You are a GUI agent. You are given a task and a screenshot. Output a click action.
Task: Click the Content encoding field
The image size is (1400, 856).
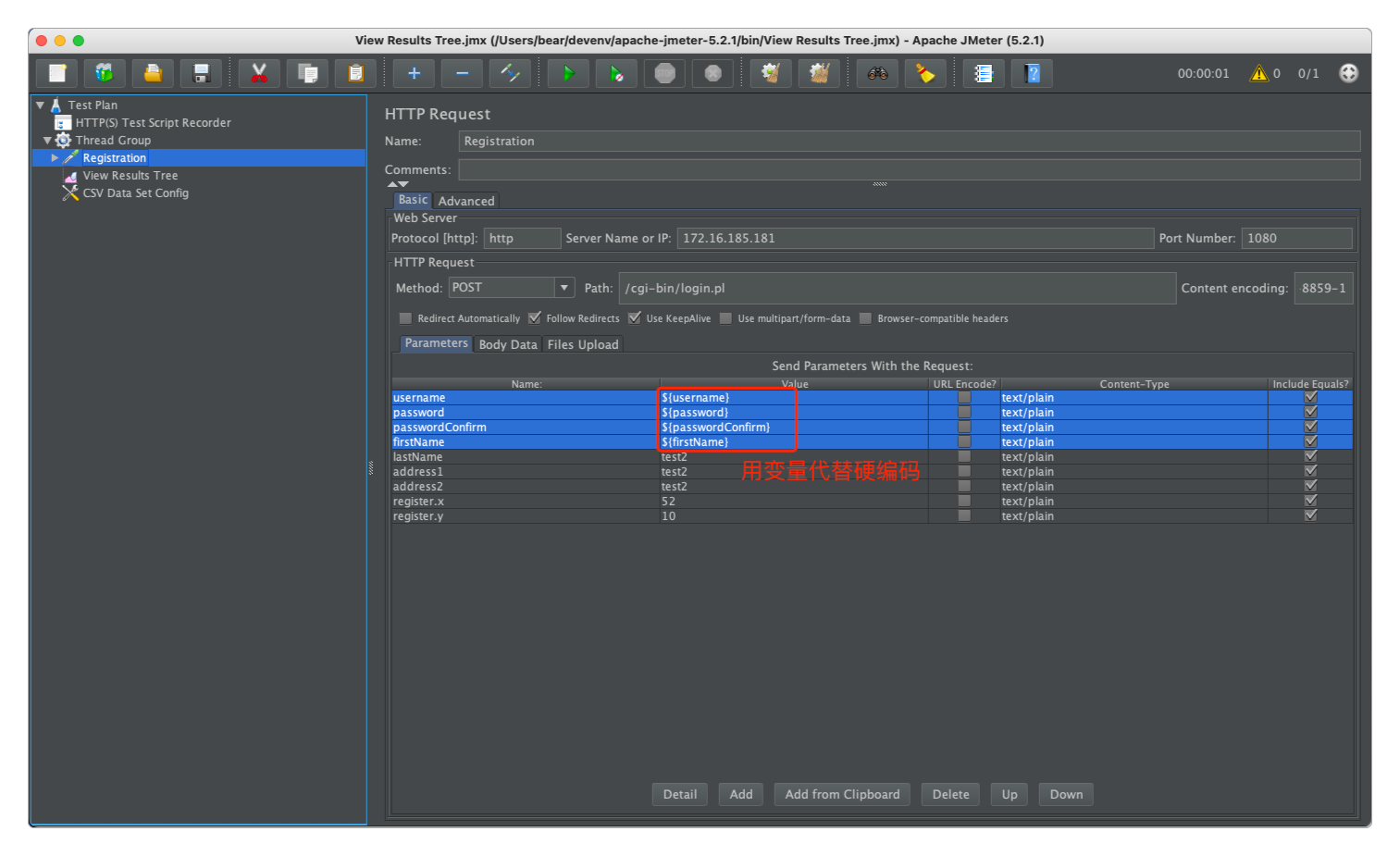(x=1323, y=288)
